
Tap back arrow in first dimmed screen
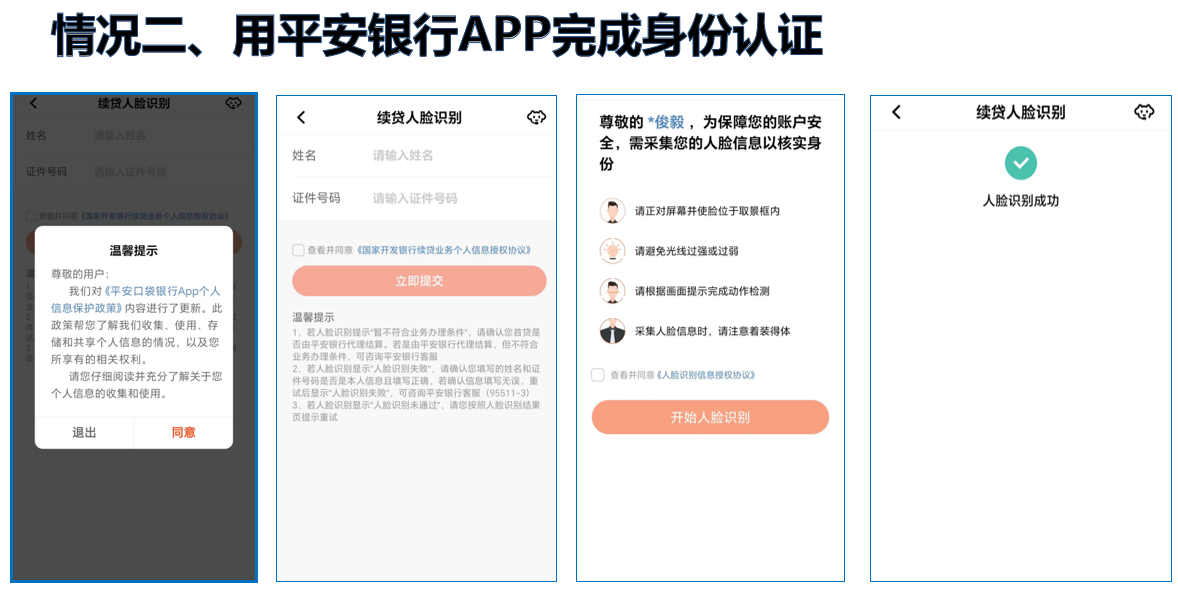[x=33, y=104]
